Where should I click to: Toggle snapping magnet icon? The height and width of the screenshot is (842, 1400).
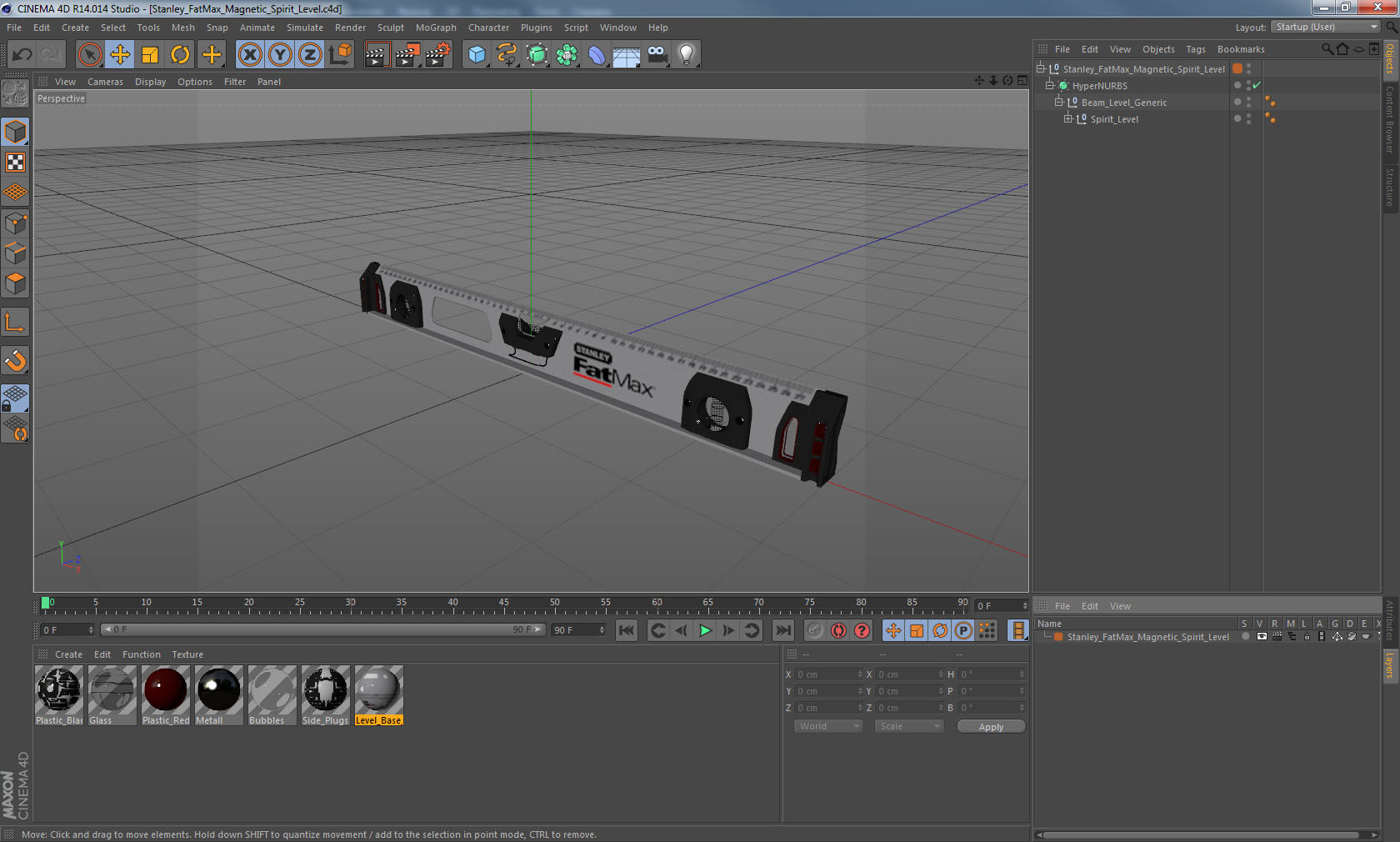pyautogui.click(x=15, y=360)
